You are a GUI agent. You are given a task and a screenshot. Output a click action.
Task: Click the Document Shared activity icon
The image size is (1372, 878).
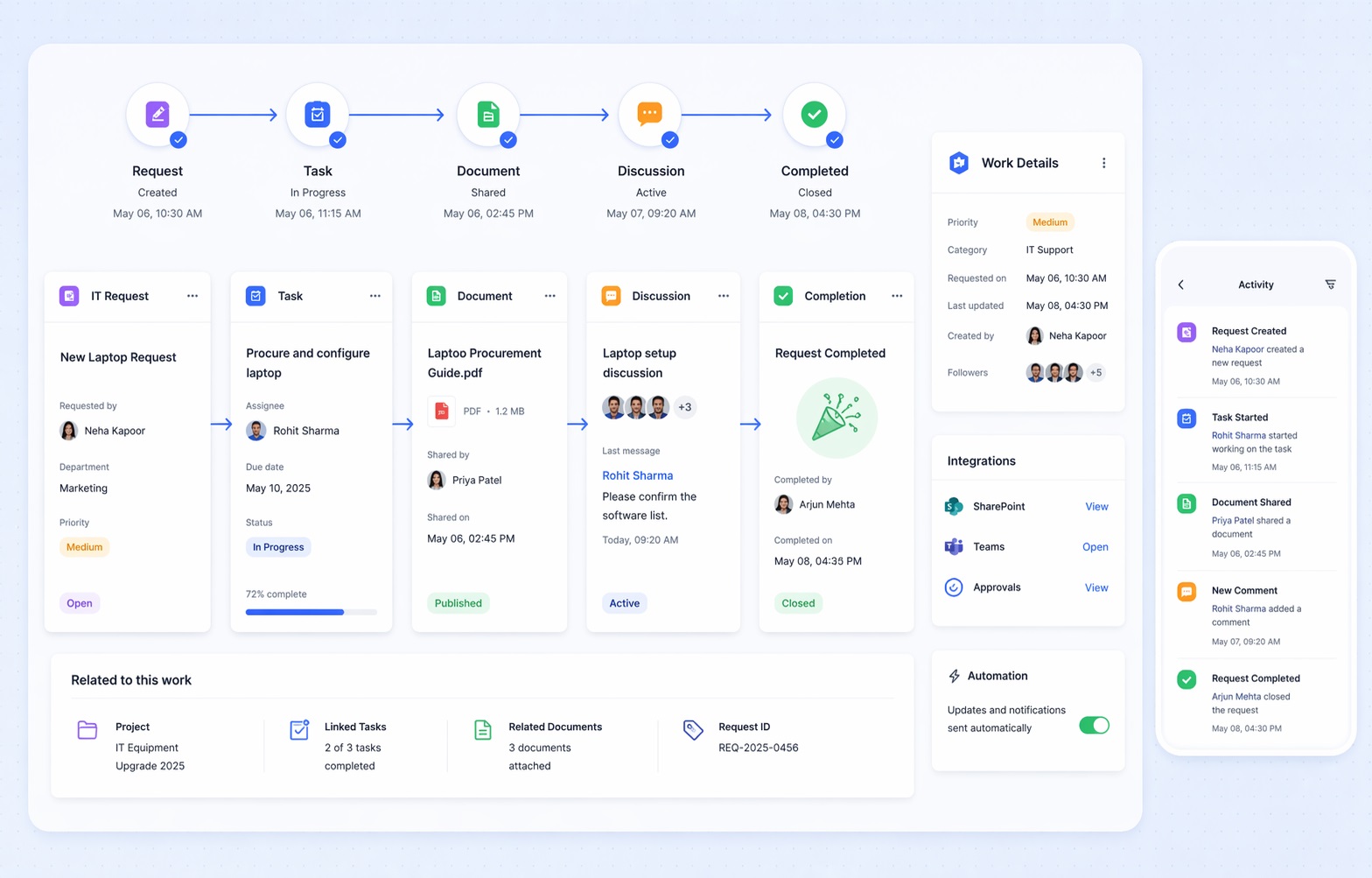coord(1186,503)
